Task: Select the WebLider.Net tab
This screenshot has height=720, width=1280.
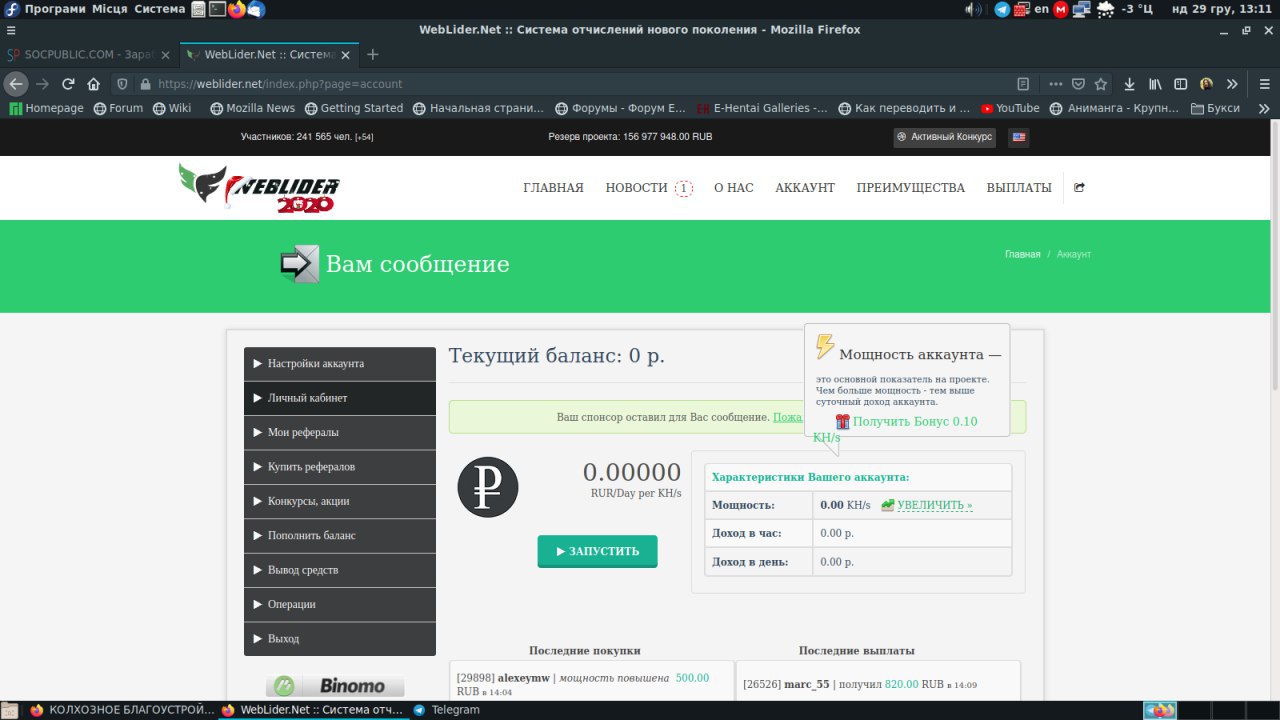Action: click(x=270, y=54)
